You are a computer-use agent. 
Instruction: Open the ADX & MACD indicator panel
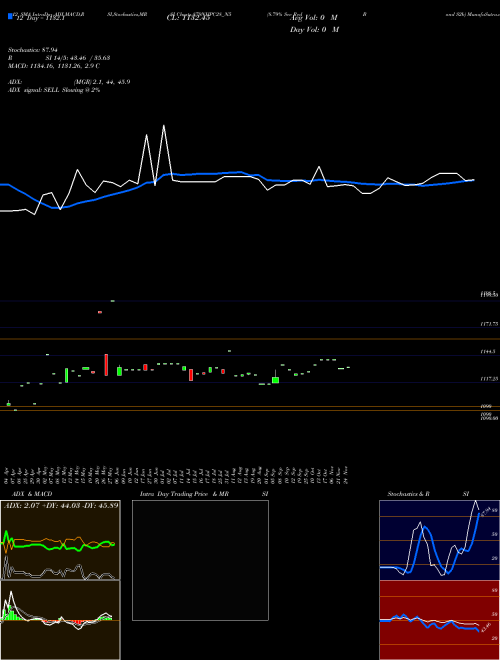[60, 580]
